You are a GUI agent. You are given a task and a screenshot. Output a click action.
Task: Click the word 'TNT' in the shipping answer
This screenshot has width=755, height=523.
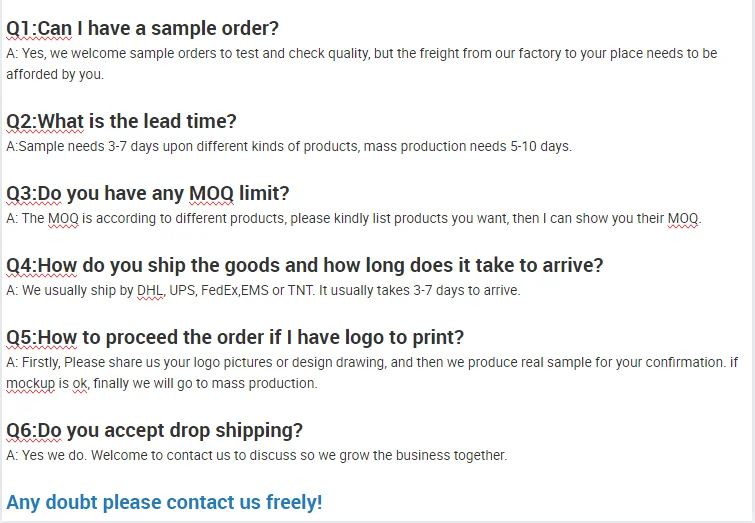coord(300,290)
